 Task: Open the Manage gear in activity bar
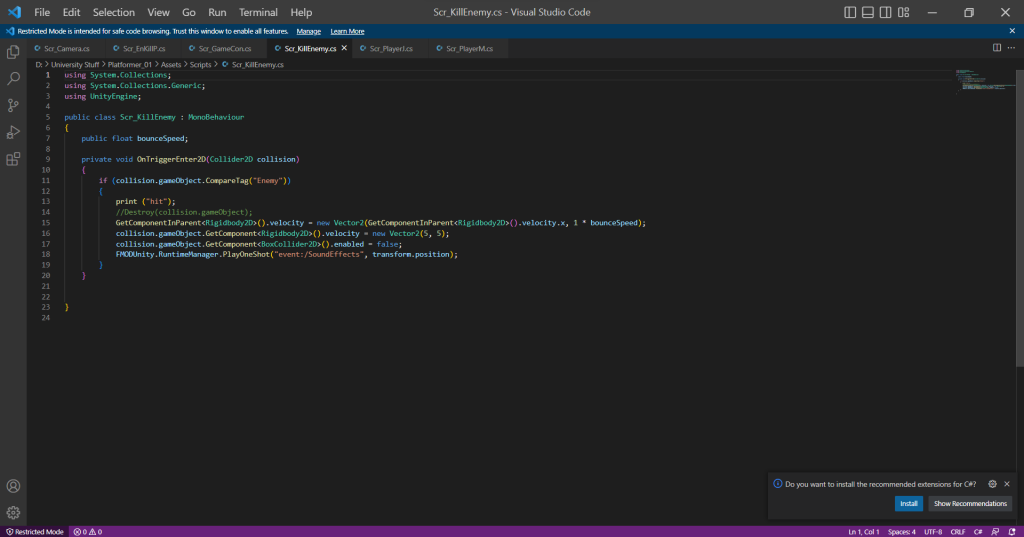pos(13,512)
